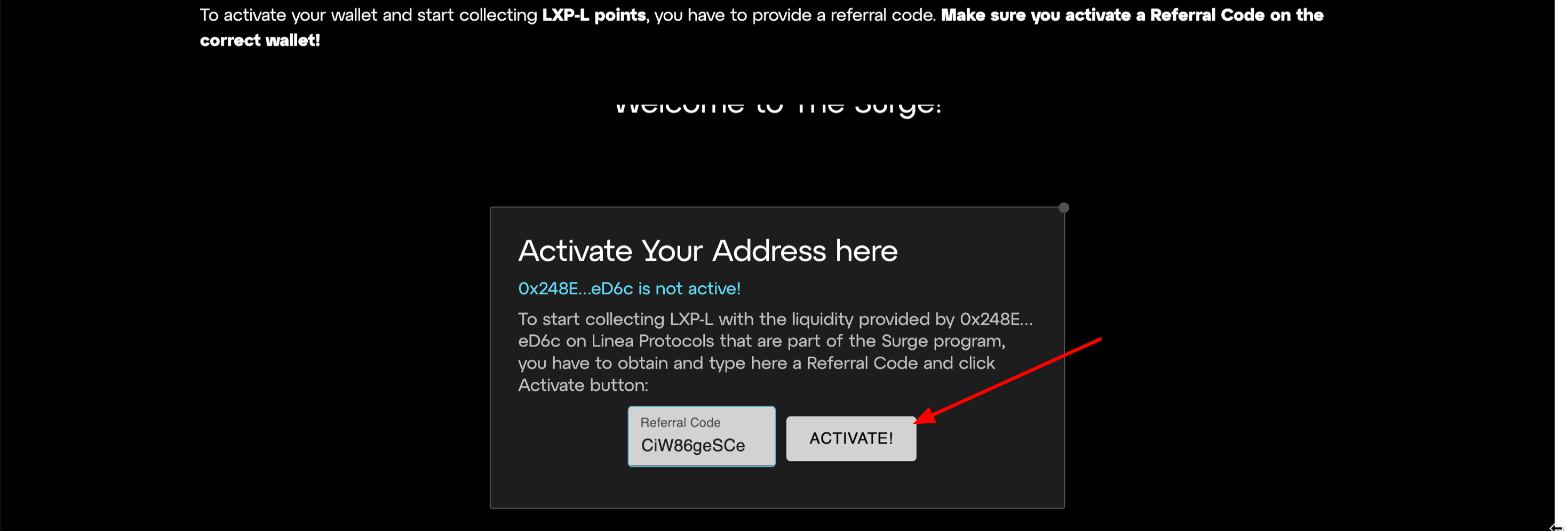Click the ACTIVATE! button

(x=850, y=438)
